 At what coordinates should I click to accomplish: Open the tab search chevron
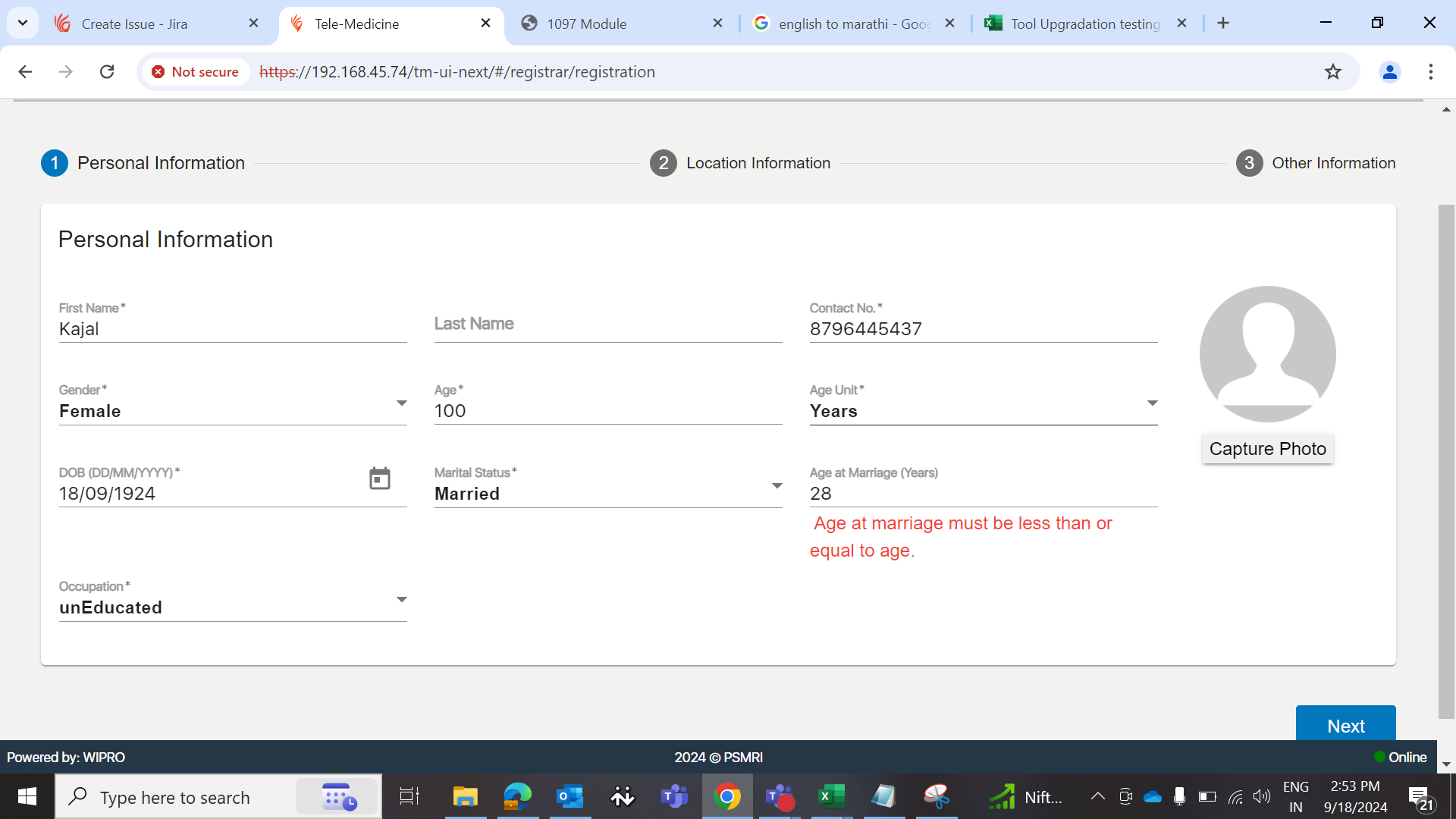click(x=23, y=23)
